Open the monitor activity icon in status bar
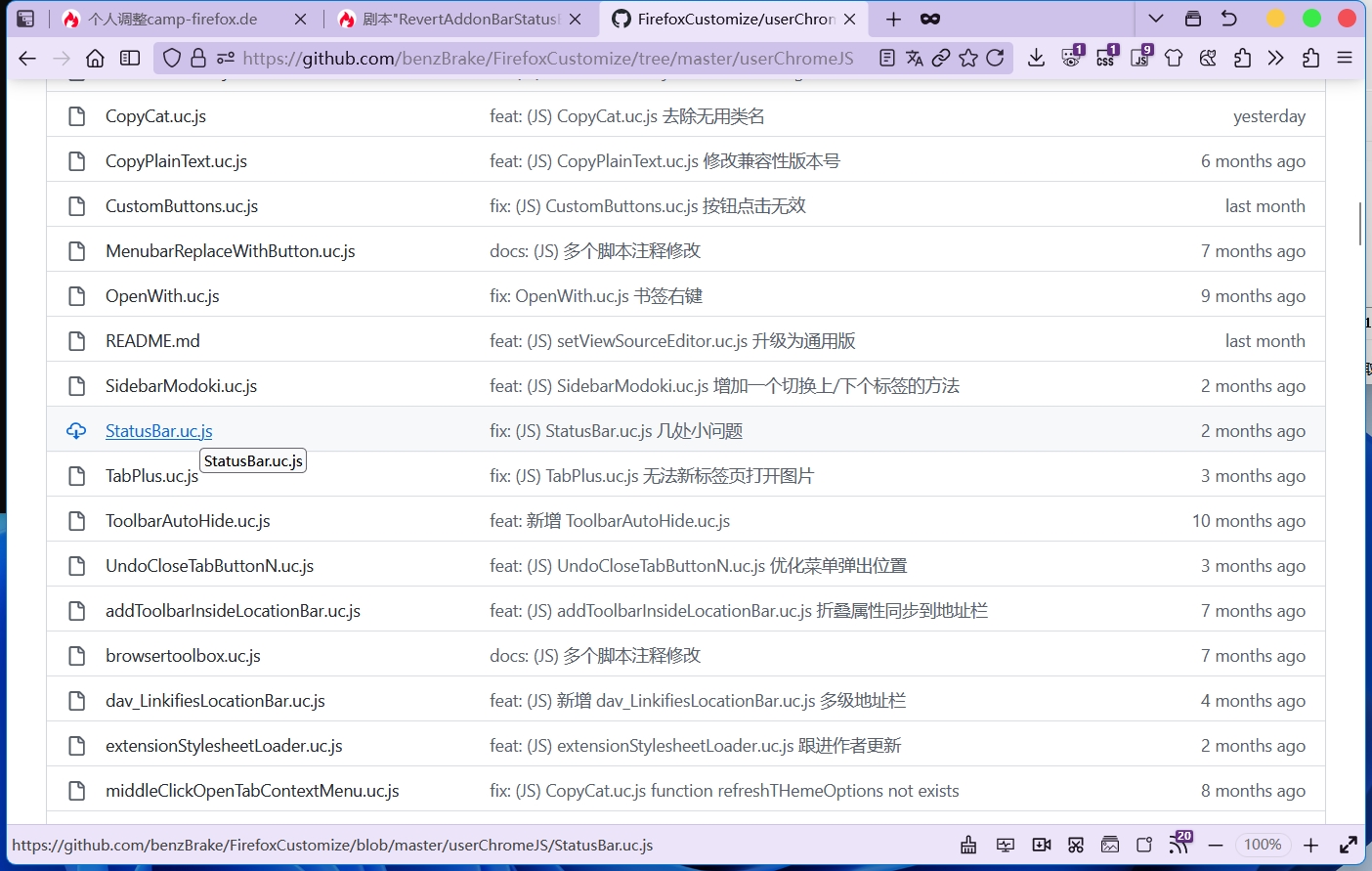 1006,845
